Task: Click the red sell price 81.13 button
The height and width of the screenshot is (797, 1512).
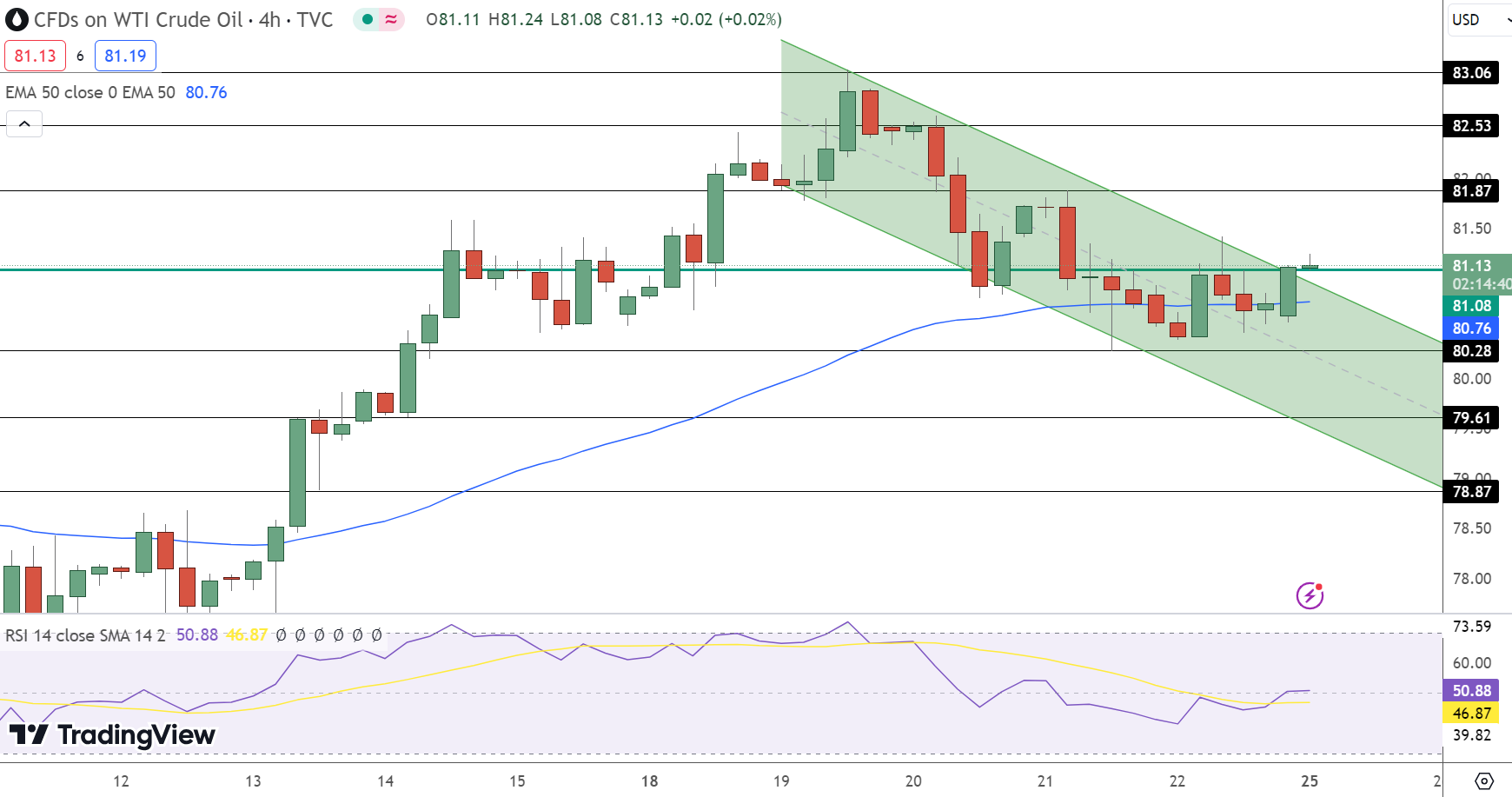Action: (35, 55)
